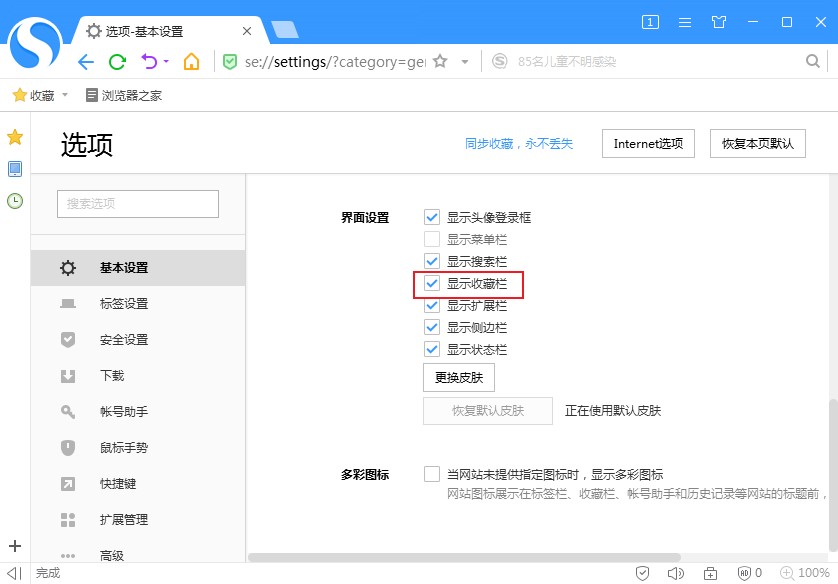
Task: Open the mobile device panel in the sidebar
Action: [14, 169]
